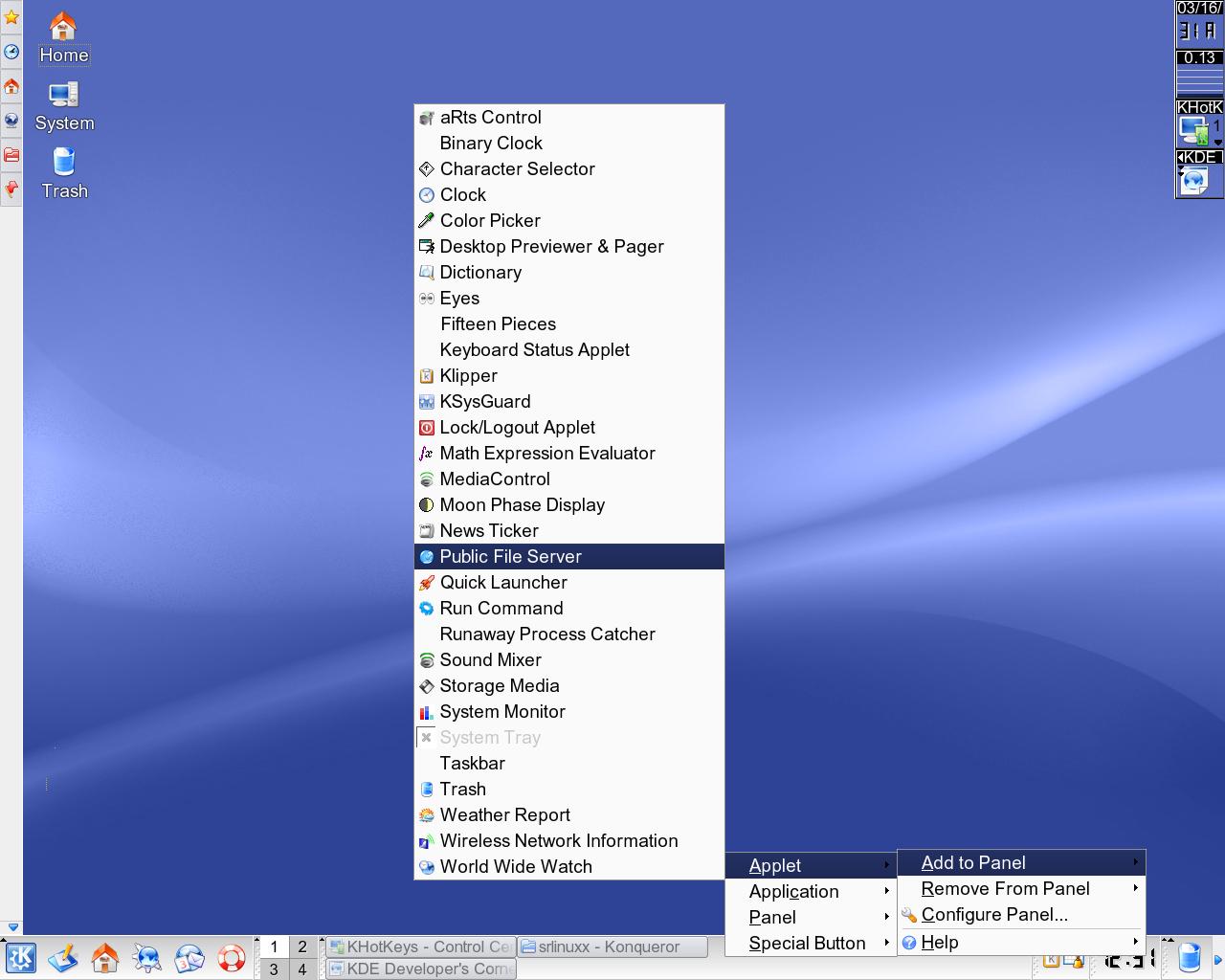
Task: Switch to virtual desktop 2 in pager
Action: pos(302,947)
